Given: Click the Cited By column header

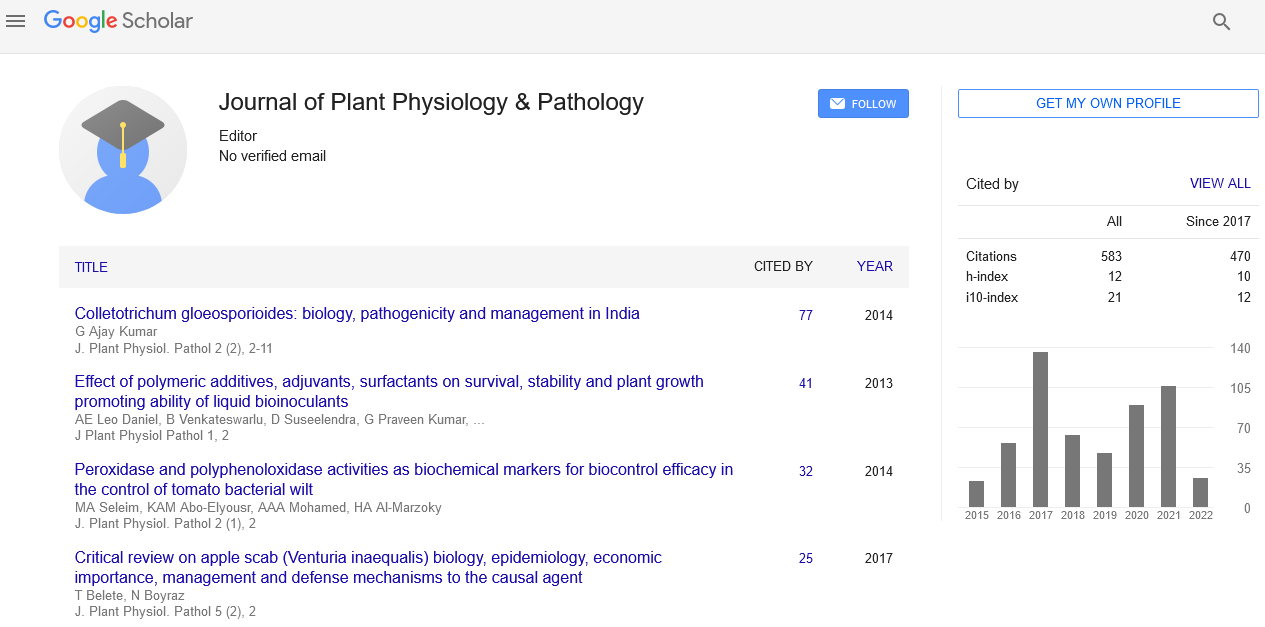Looking at the screenshot, I should (x=783, y=267).
